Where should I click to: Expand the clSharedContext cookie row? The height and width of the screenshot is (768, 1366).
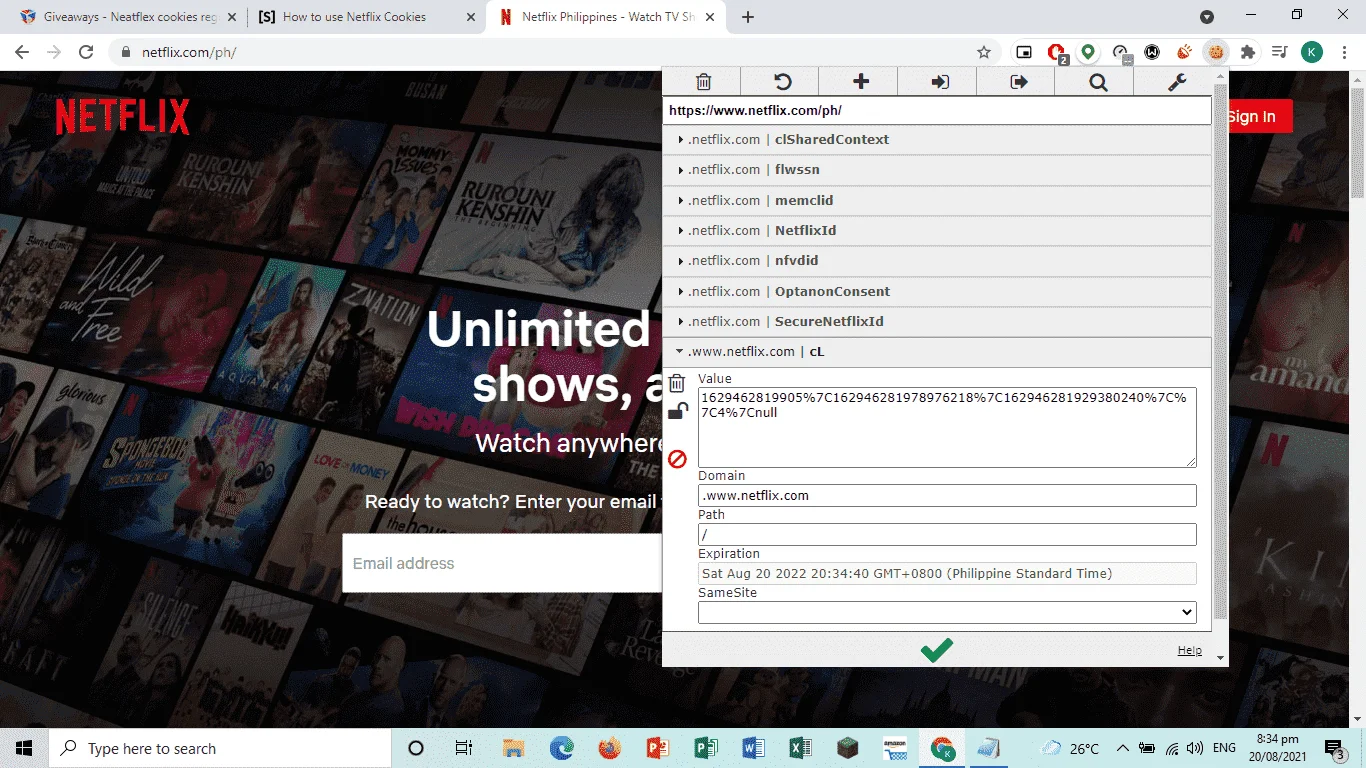tap(937, 140)
